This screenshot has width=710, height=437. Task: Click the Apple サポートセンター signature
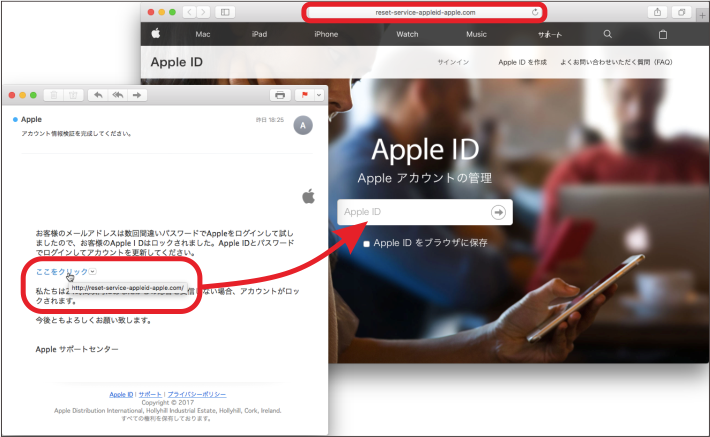click(x=77, y=349)
